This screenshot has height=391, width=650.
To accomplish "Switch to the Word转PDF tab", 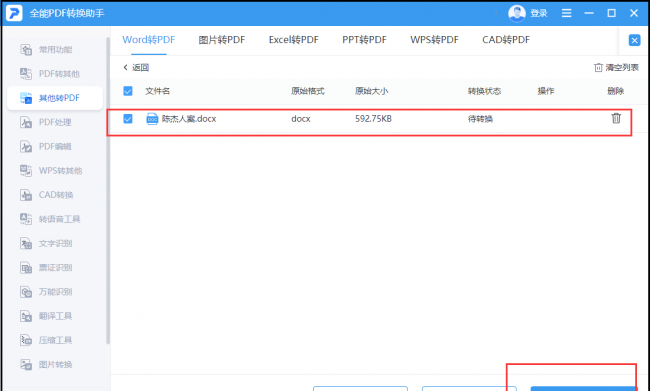I will [148, 40].
